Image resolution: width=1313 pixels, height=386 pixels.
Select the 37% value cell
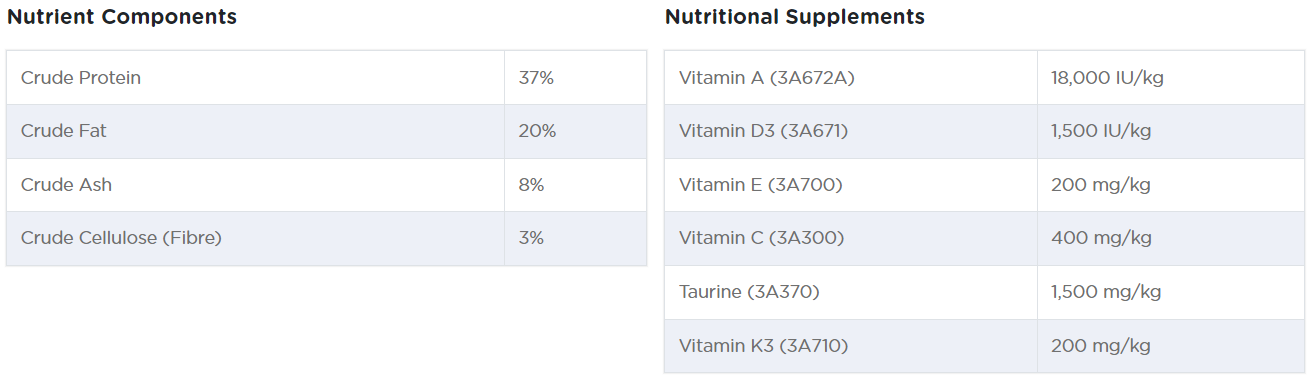point(576,78)
